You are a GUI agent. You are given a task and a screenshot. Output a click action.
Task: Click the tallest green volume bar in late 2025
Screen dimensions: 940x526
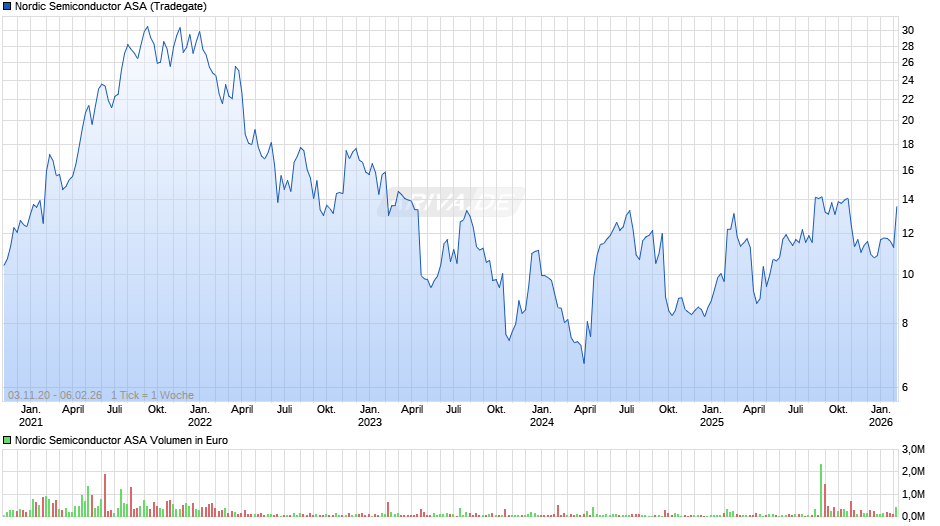tap(821, 491)
